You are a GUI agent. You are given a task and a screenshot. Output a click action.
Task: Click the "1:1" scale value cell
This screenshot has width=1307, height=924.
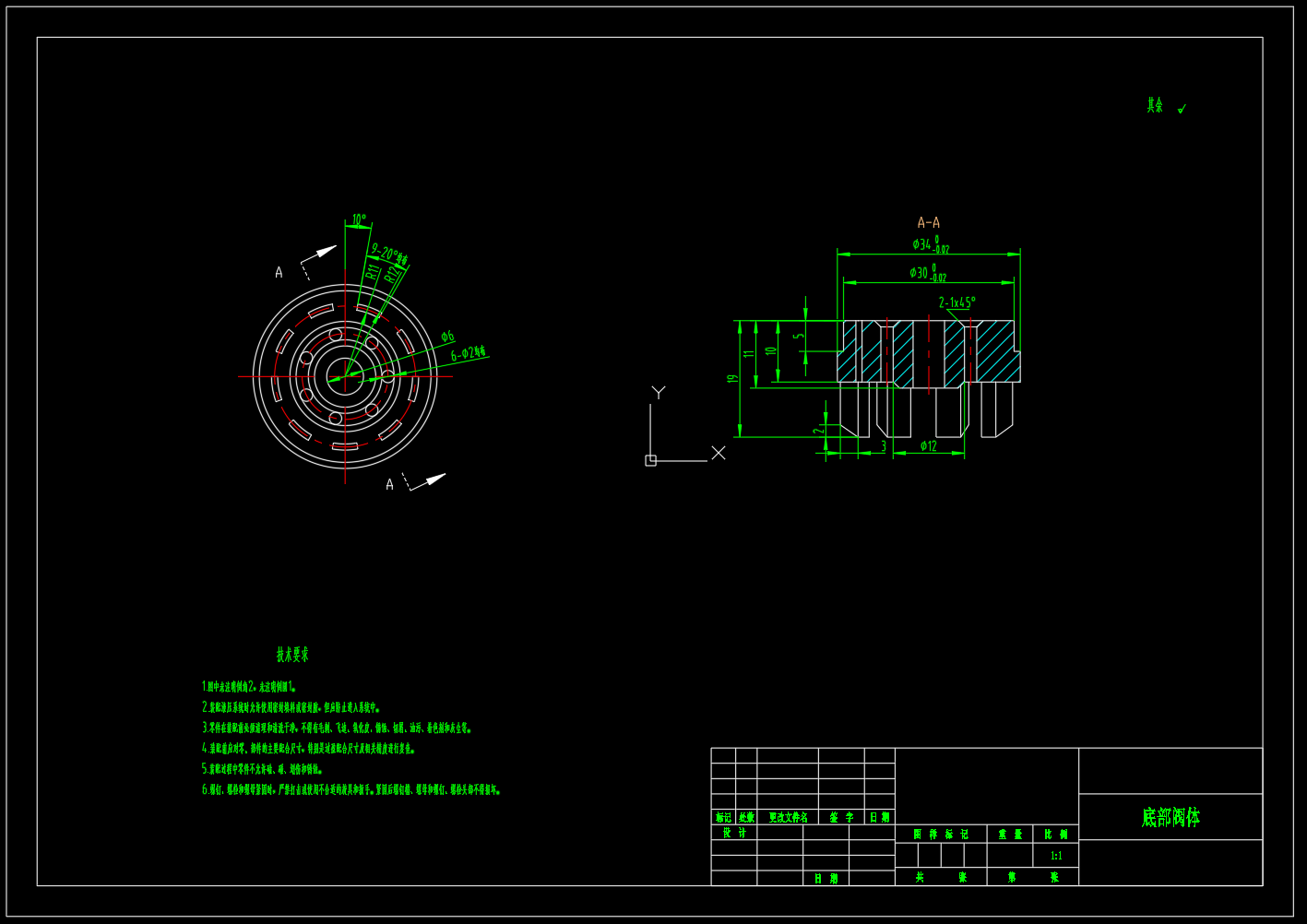[1056, 856]
